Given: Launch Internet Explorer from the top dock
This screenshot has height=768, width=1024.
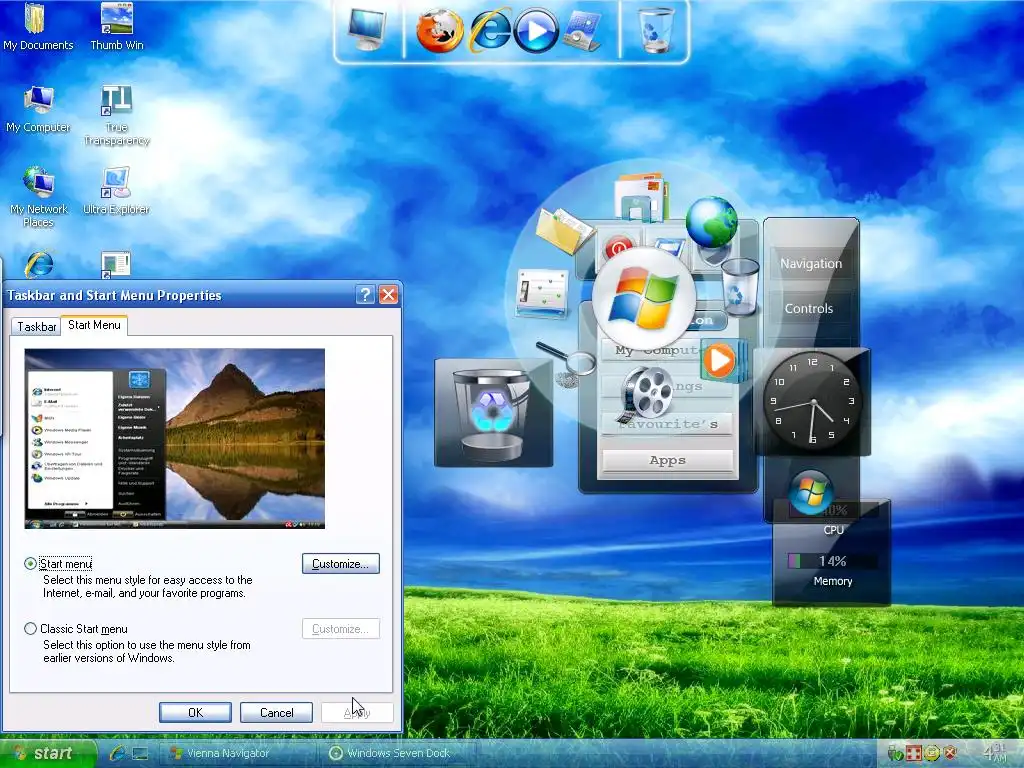Looking at the screenshot, I should tap(490, 30).
